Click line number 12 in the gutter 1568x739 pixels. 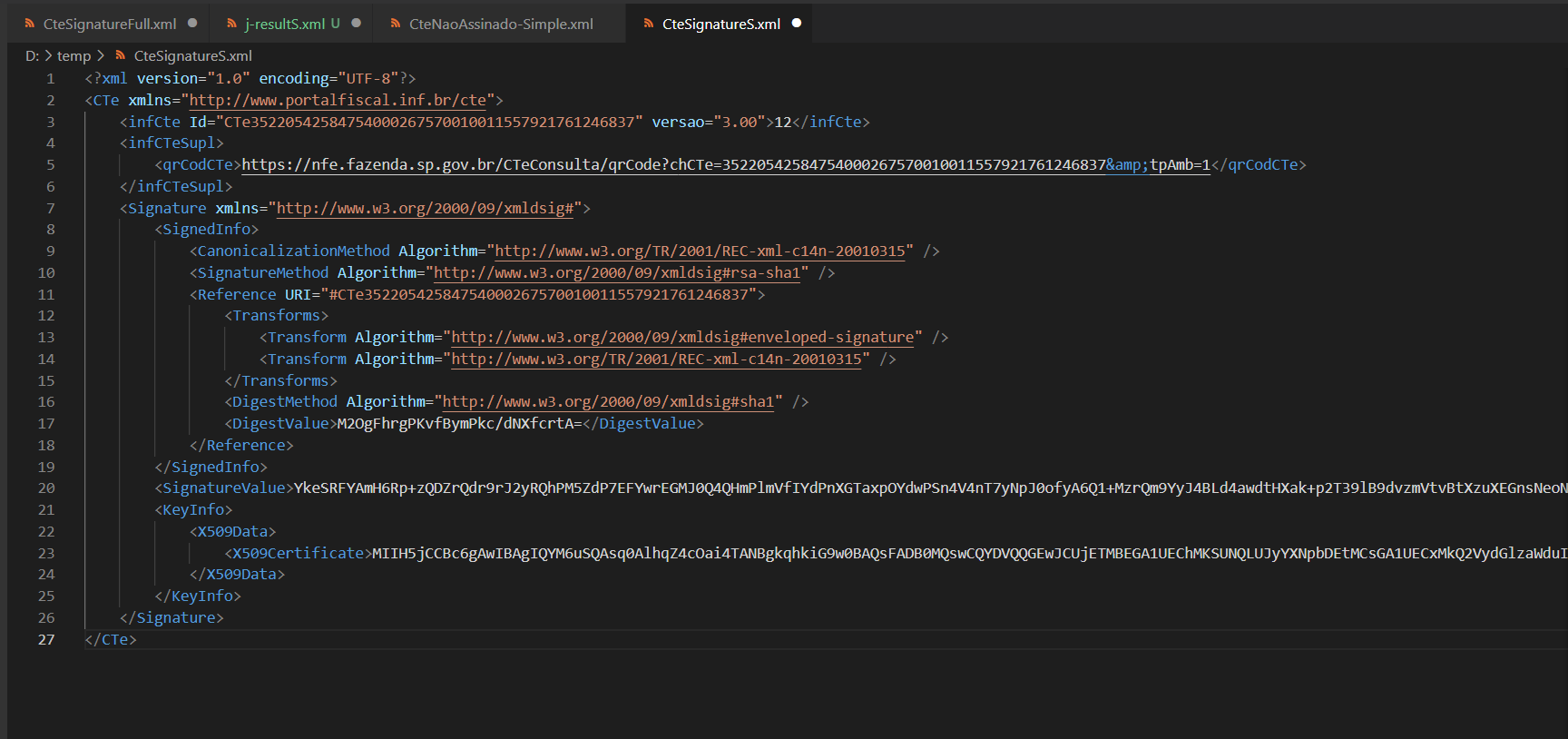pyautogui.click(x=46, y=316)
